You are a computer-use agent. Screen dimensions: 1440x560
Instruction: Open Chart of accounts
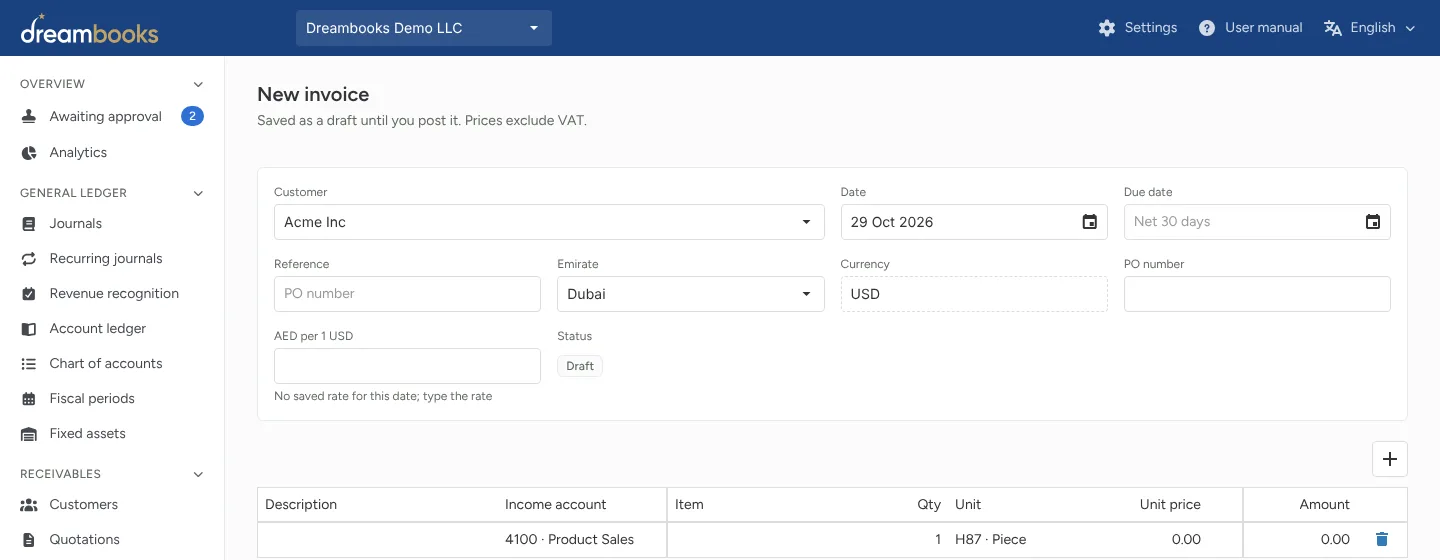tap(106, 364)
